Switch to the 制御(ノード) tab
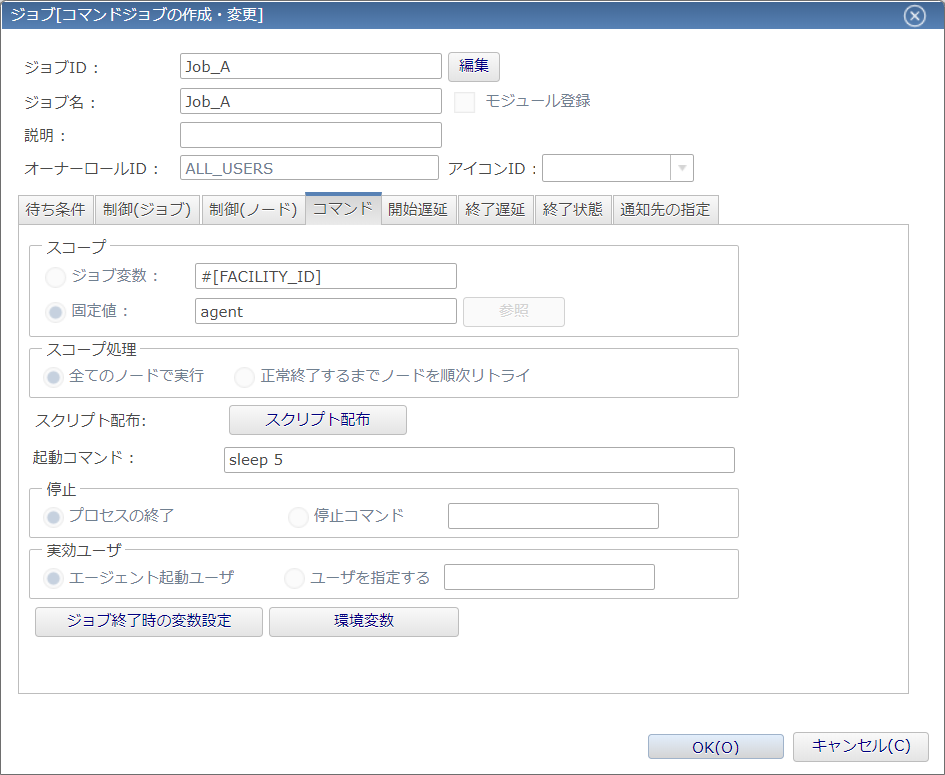Viewport: 945px width, 775px height. click(x=253, y=210)
